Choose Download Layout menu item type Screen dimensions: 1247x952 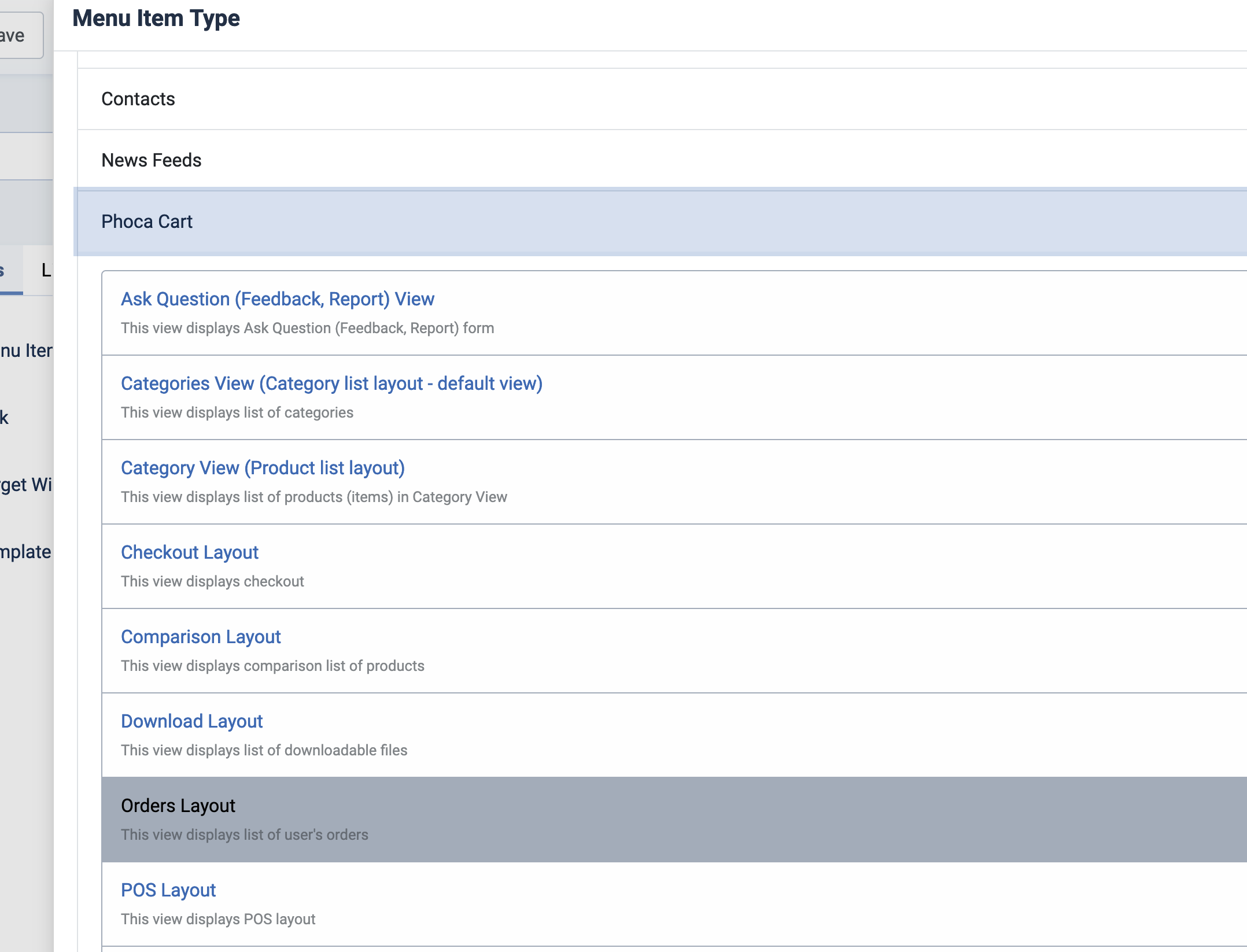coord(191,721)
